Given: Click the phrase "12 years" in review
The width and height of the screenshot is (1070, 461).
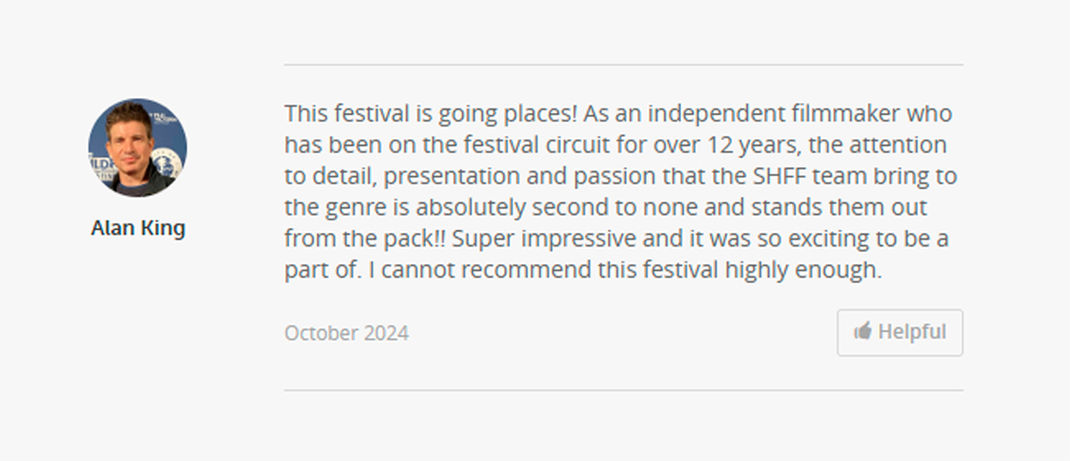Looking at the screenshot, I should 731,145.
